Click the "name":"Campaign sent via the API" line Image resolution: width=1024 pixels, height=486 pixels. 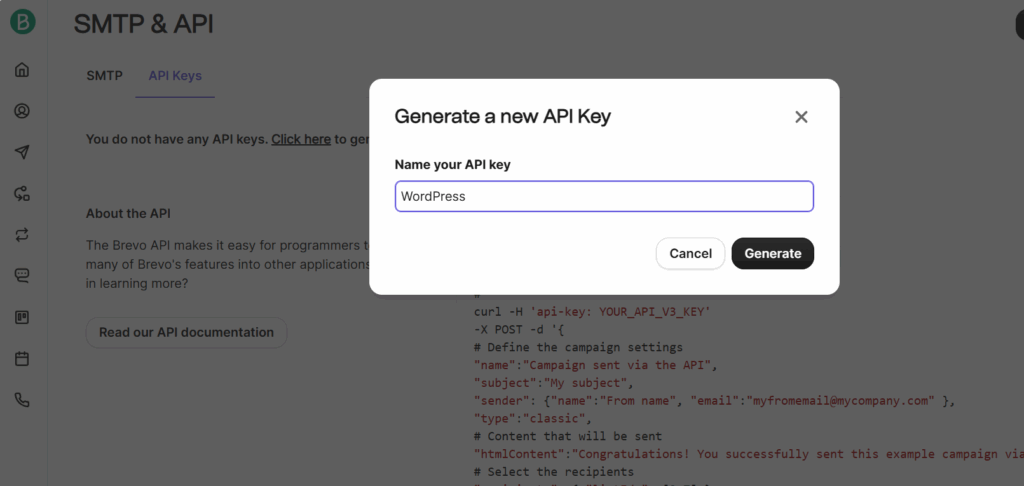coord(596,365)
